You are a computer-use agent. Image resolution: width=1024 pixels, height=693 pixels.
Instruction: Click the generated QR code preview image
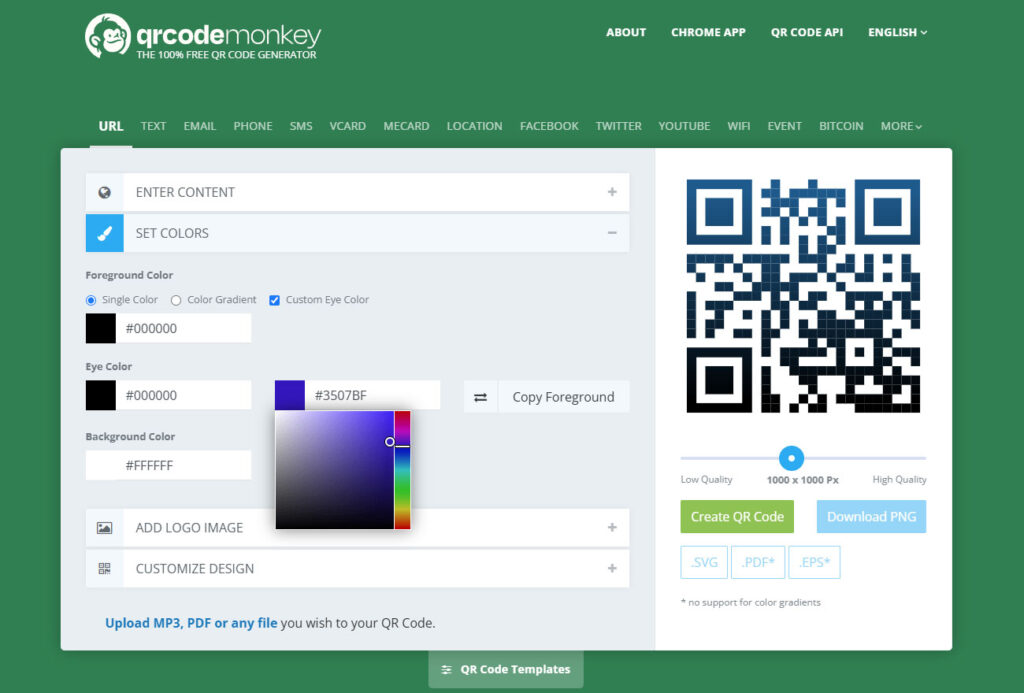(803, 296)
